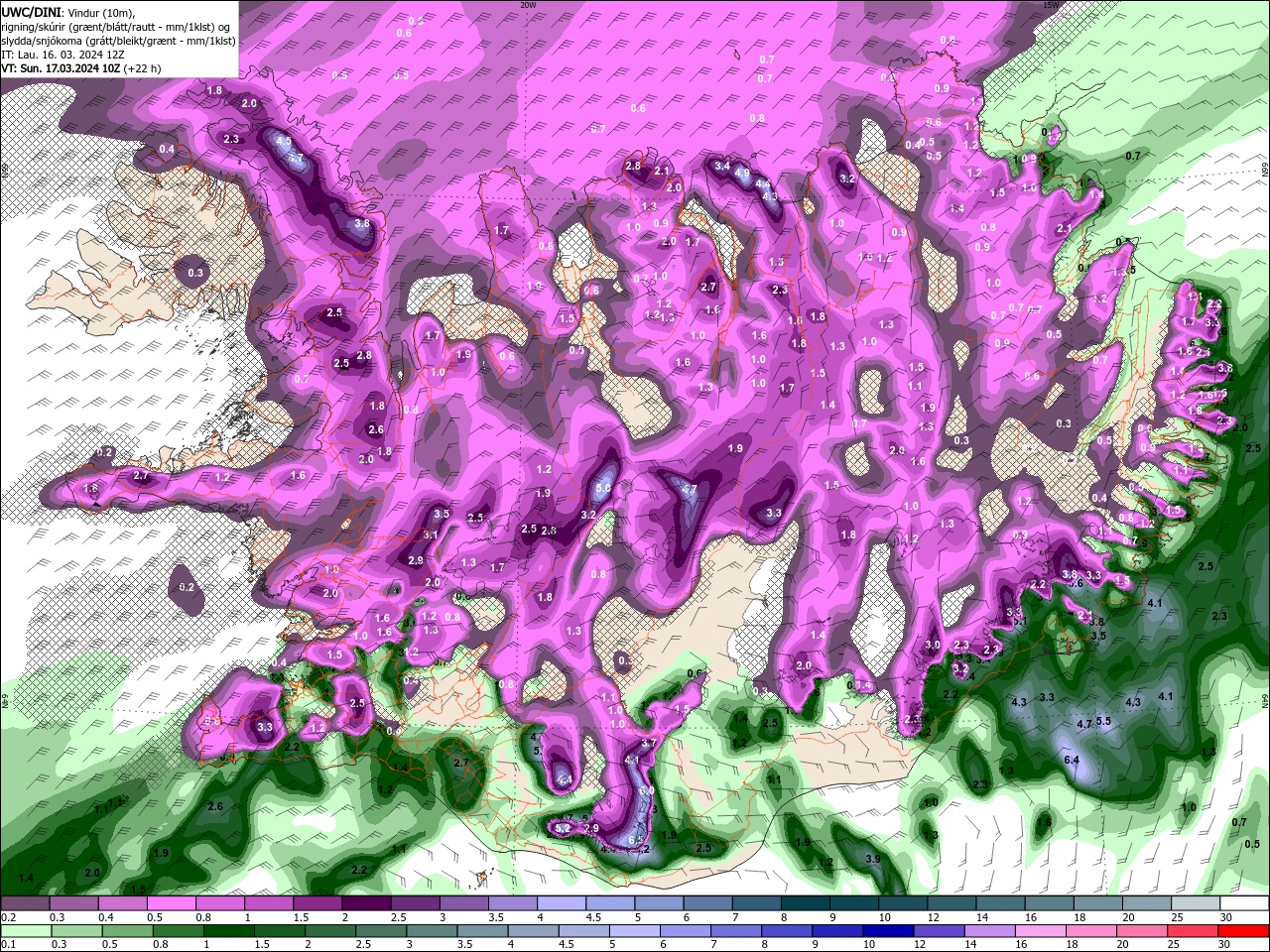Select the bright red swatch ending the rain scale
Image resolution: width=1270 pixels, height=952 pixels.
1244,931
